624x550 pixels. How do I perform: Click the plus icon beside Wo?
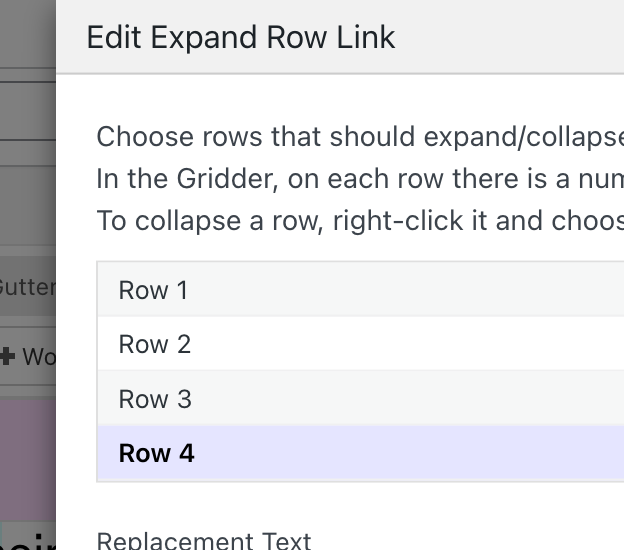click(x=8, y=356)
